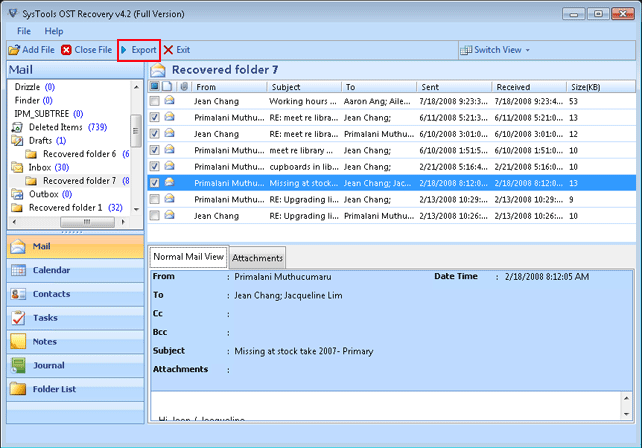Open the Contacts section icon

tap(19, 294)
